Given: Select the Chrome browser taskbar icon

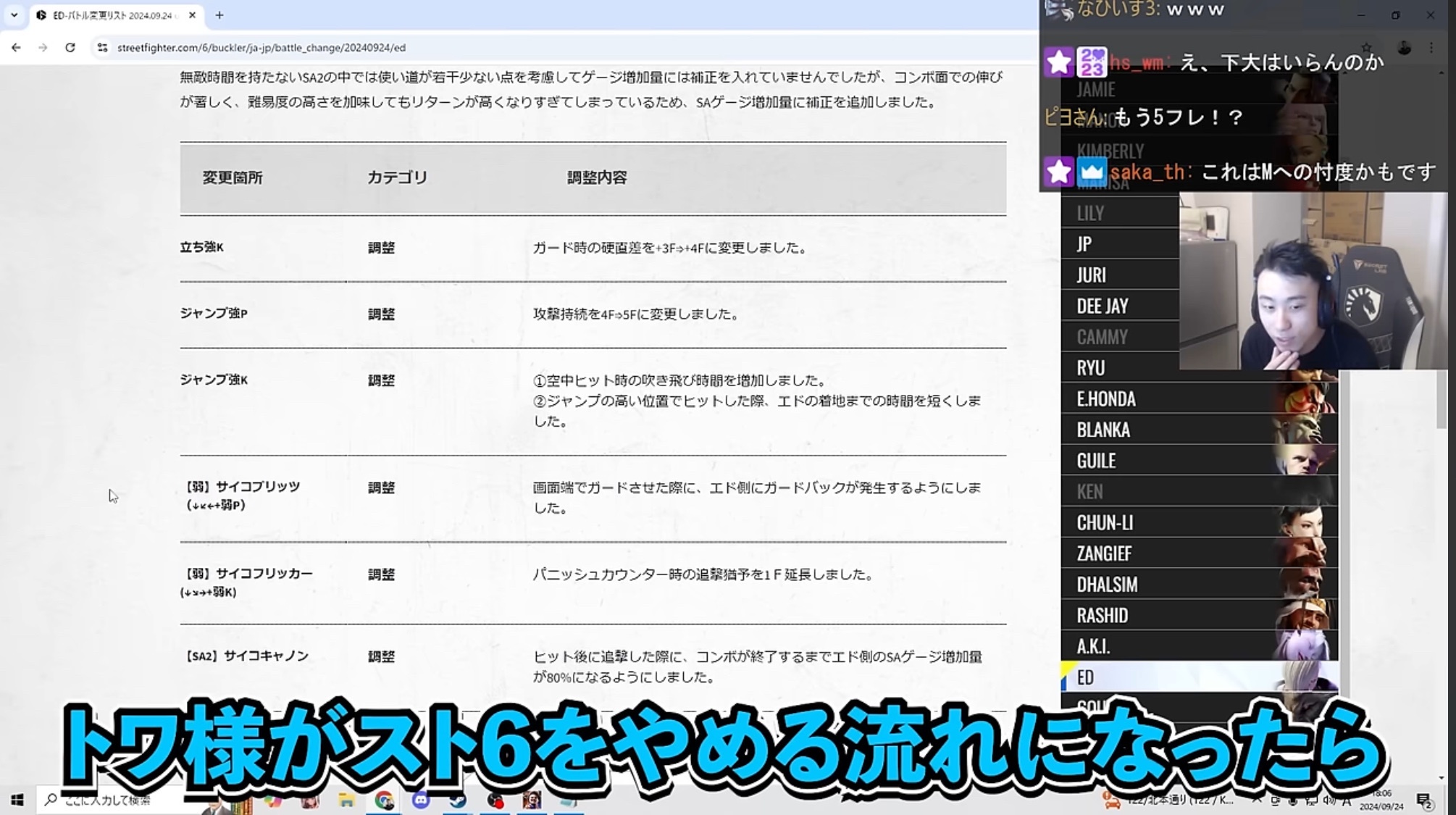Looking at the screenshot, I should coord(383,799).
